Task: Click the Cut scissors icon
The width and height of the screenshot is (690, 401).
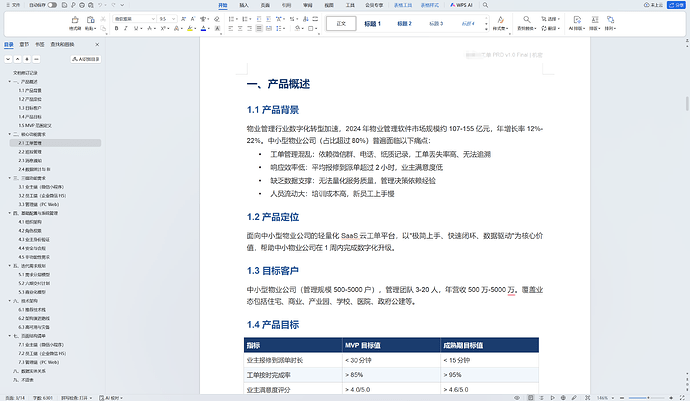Action: pyautogui.click(x=103, y=19)
